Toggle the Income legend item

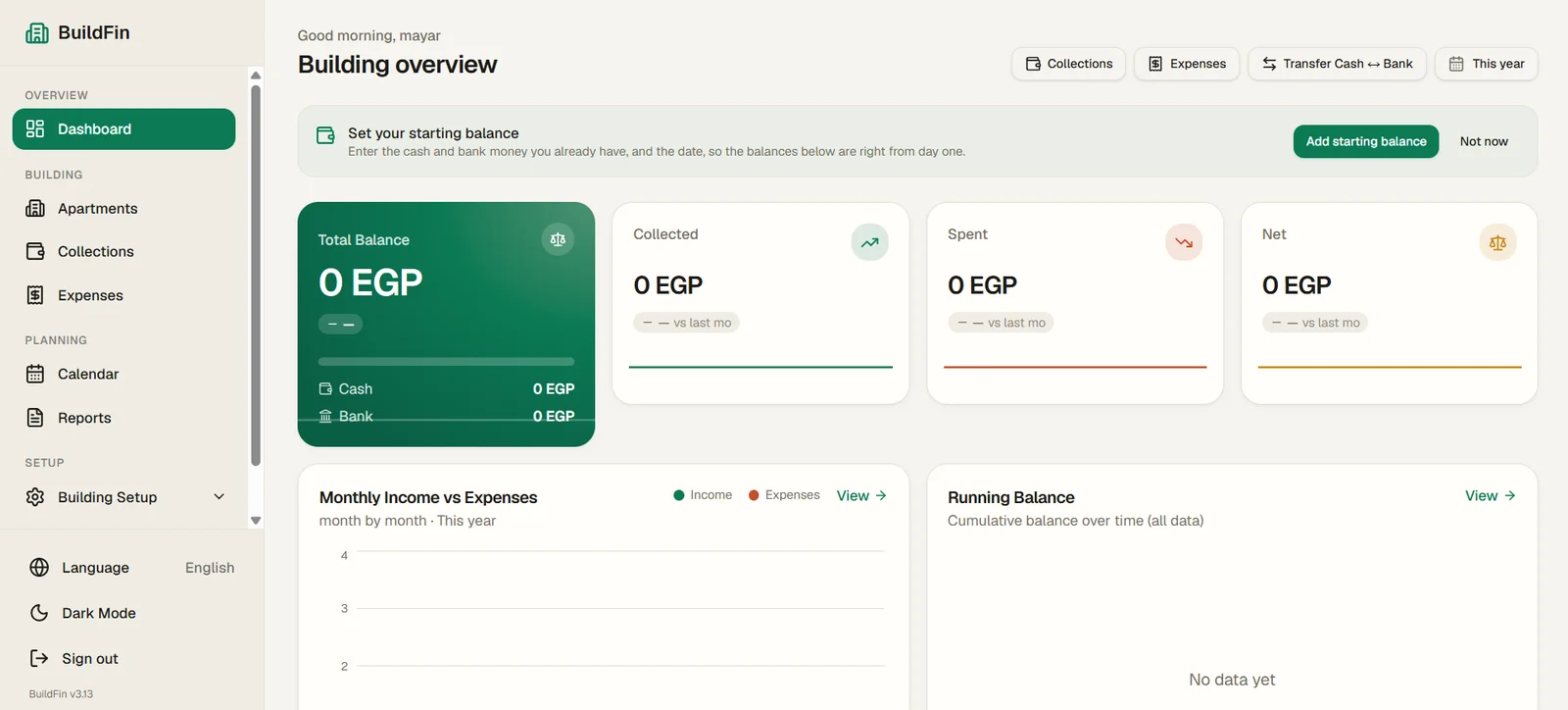pyautogui.click(x=703, y=495)
